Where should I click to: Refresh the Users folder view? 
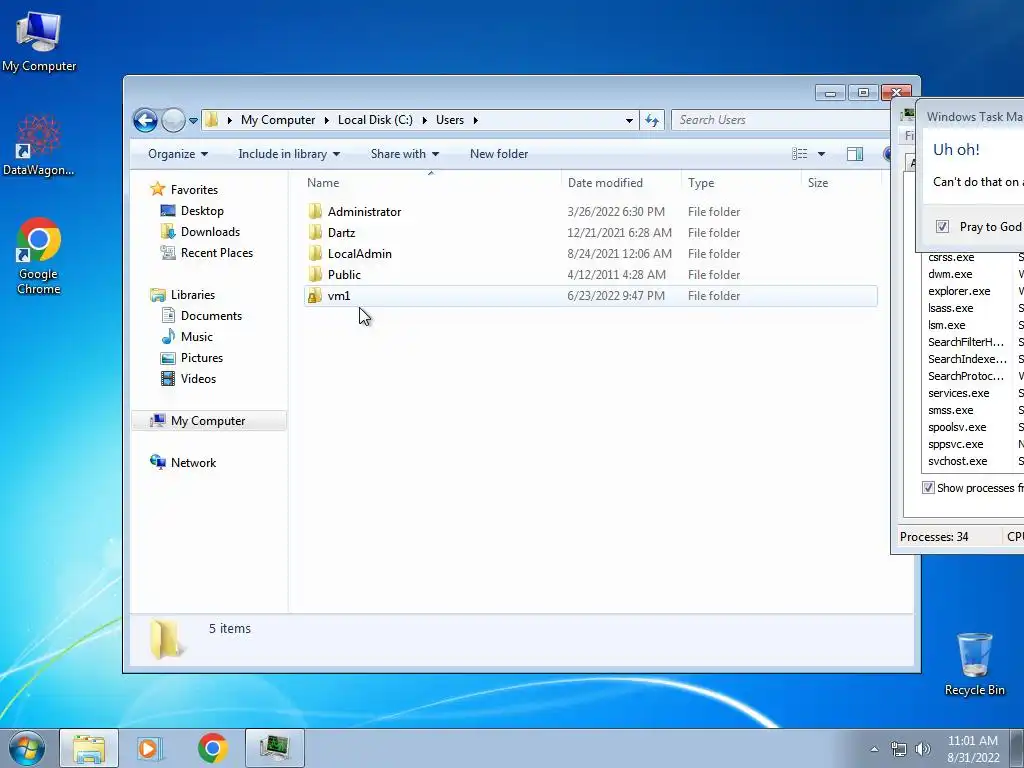(652, 120)
